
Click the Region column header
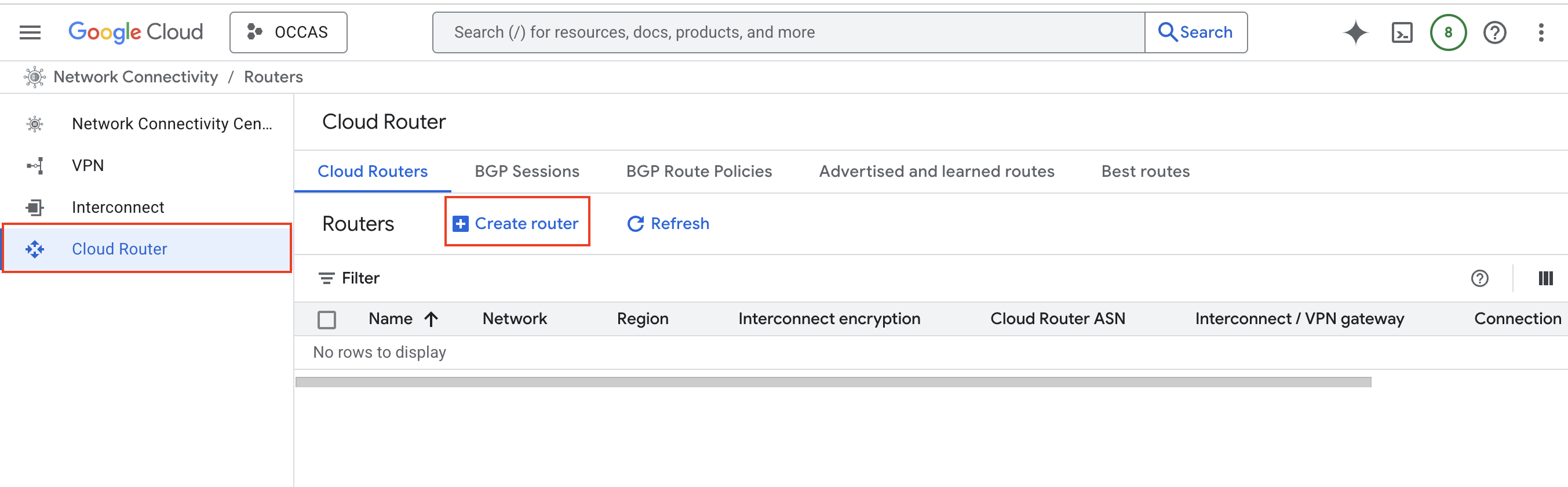tap(642, 319)
